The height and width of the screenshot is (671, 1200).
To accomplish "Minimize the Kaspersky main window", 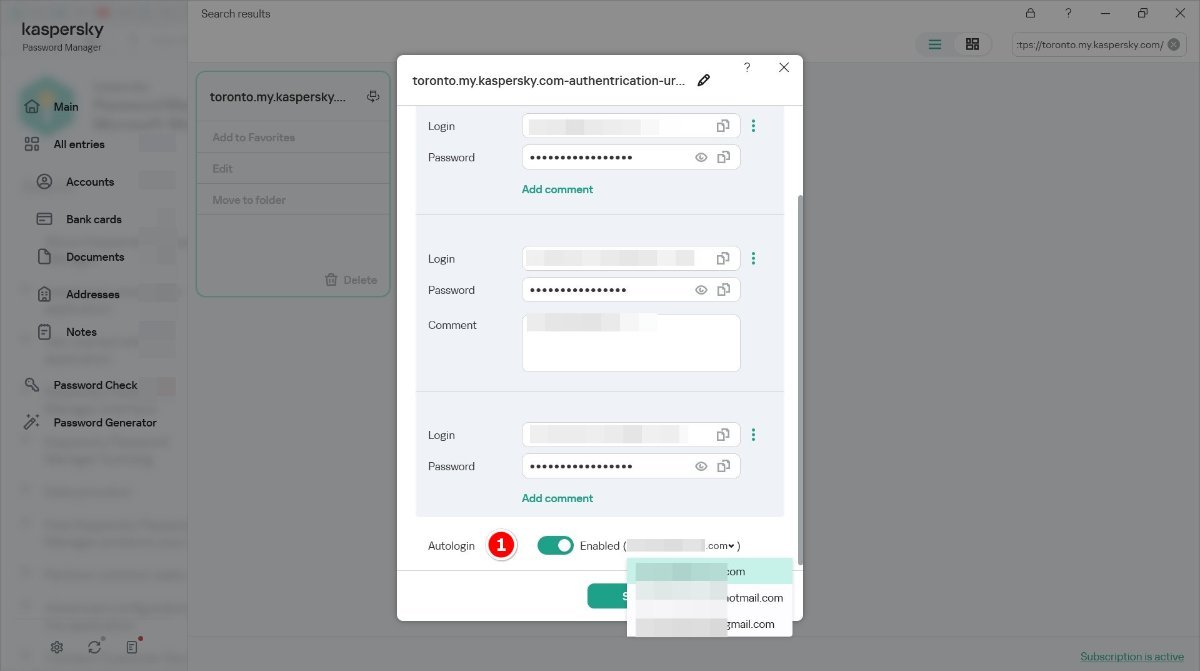I will tap(1105, 13).
